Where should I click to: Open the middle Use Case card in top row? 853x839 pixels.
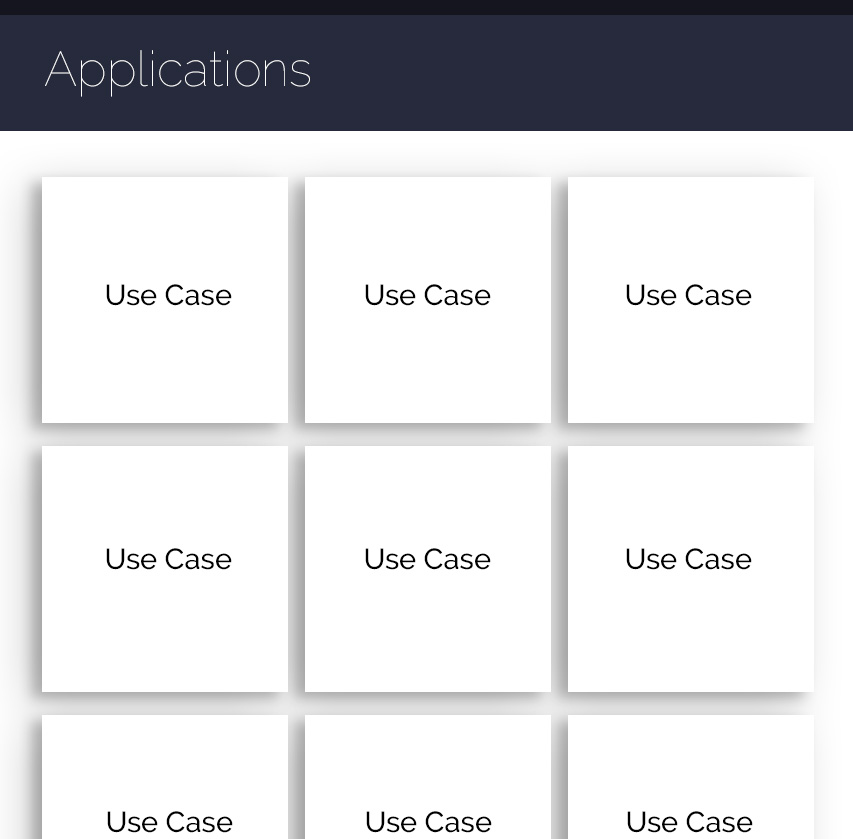point(428,300)
